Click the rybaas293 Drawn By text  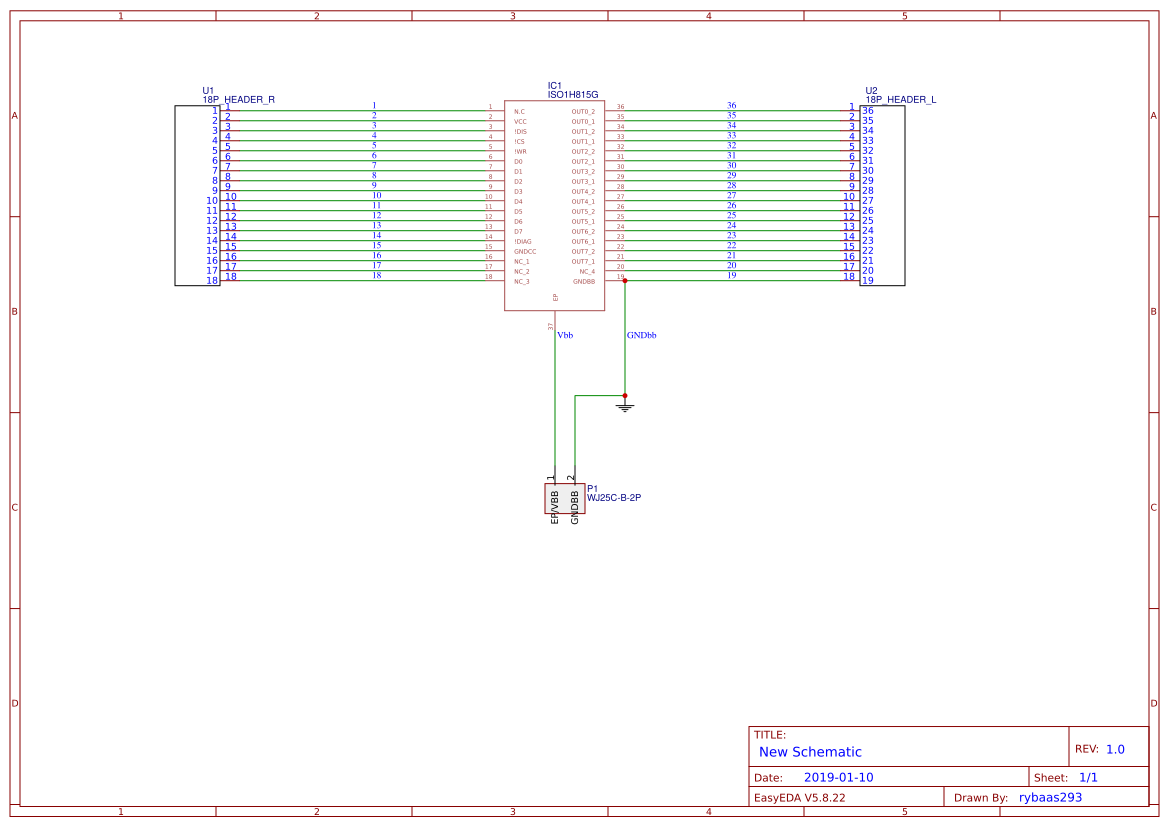click(x=1050, y=797)
